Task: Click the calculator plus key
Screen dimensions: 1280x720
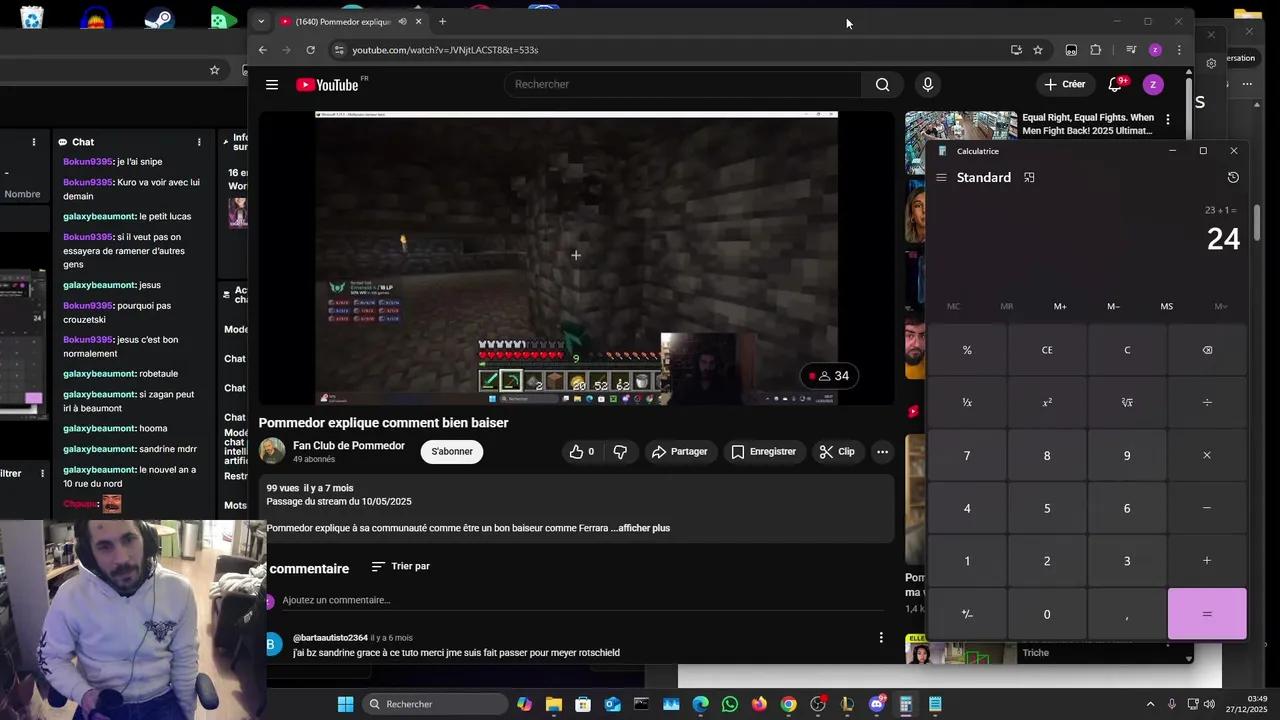Action: click(x=1207, y=561)
